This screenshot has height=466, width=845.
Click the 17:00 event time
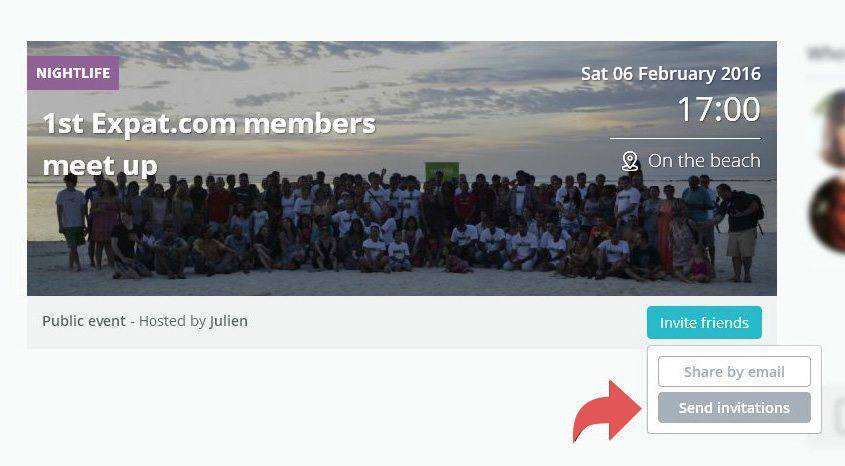coord(719,109)
